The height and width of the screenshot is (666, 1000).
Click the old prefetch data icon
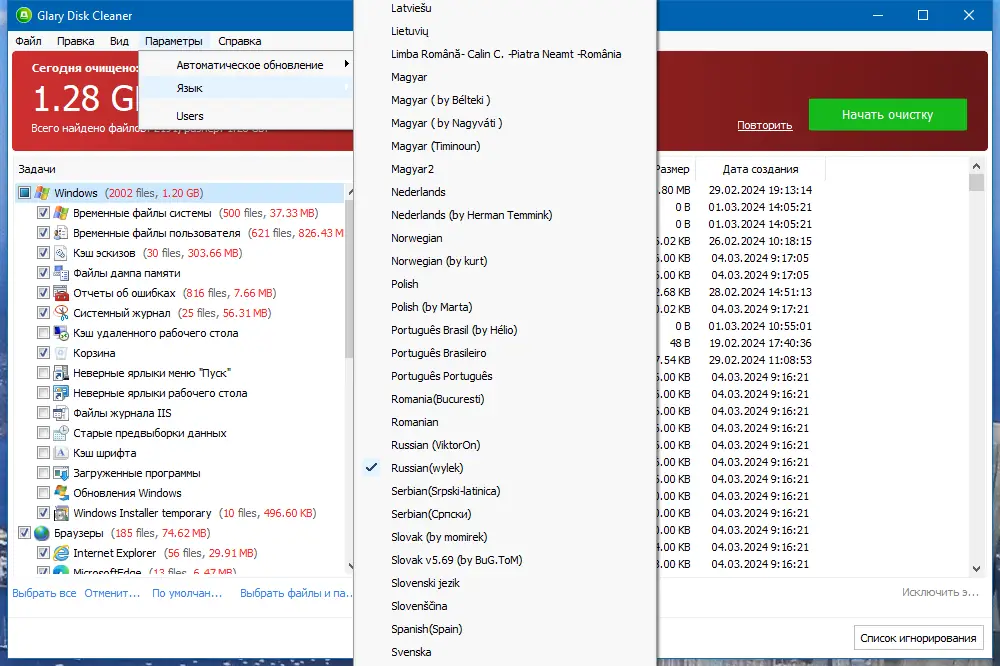tap(61, 433)
